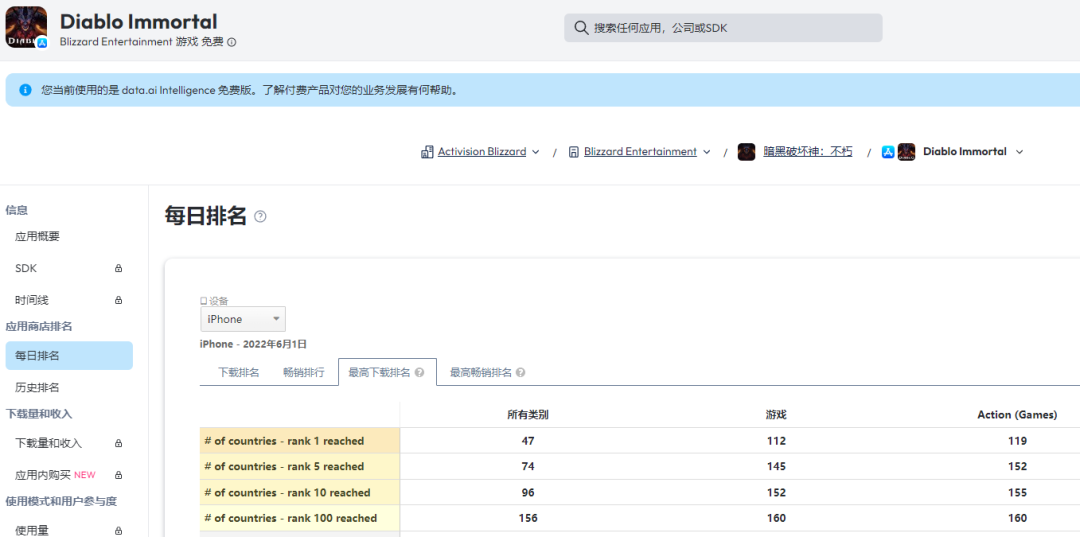1080x537 pixels.
Task: Click the Activision Blizzard building icon
Action: (x=427, y=151)
